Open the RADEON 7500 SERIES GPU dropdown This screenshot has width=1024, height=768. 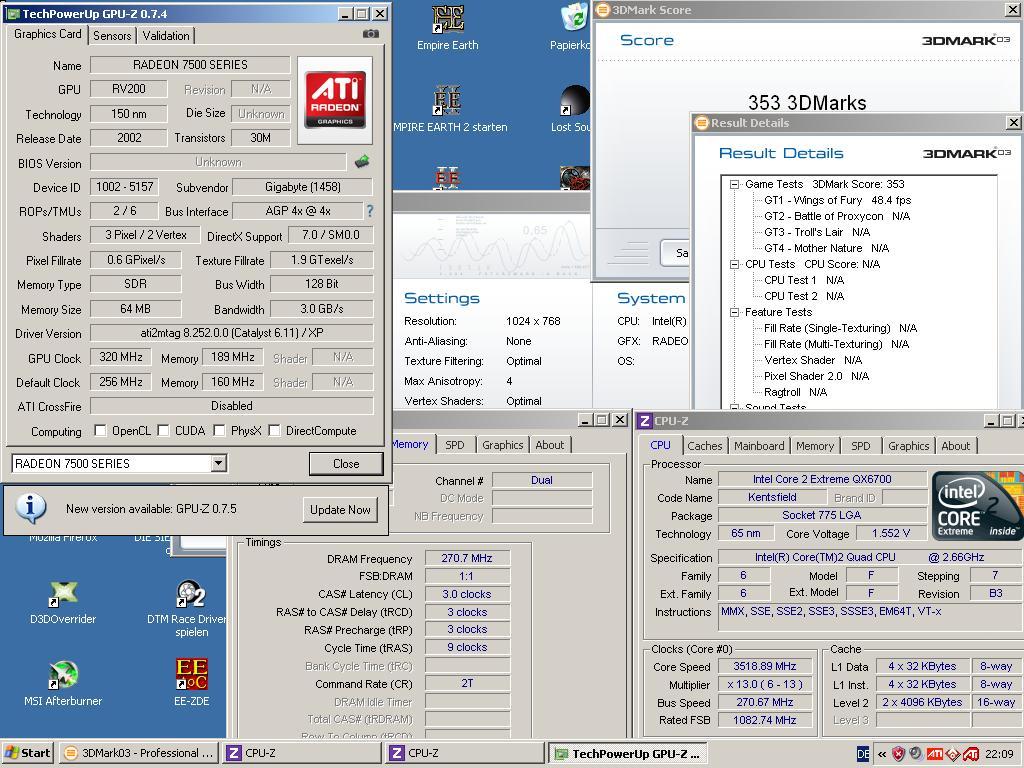[x=219, y=463]
